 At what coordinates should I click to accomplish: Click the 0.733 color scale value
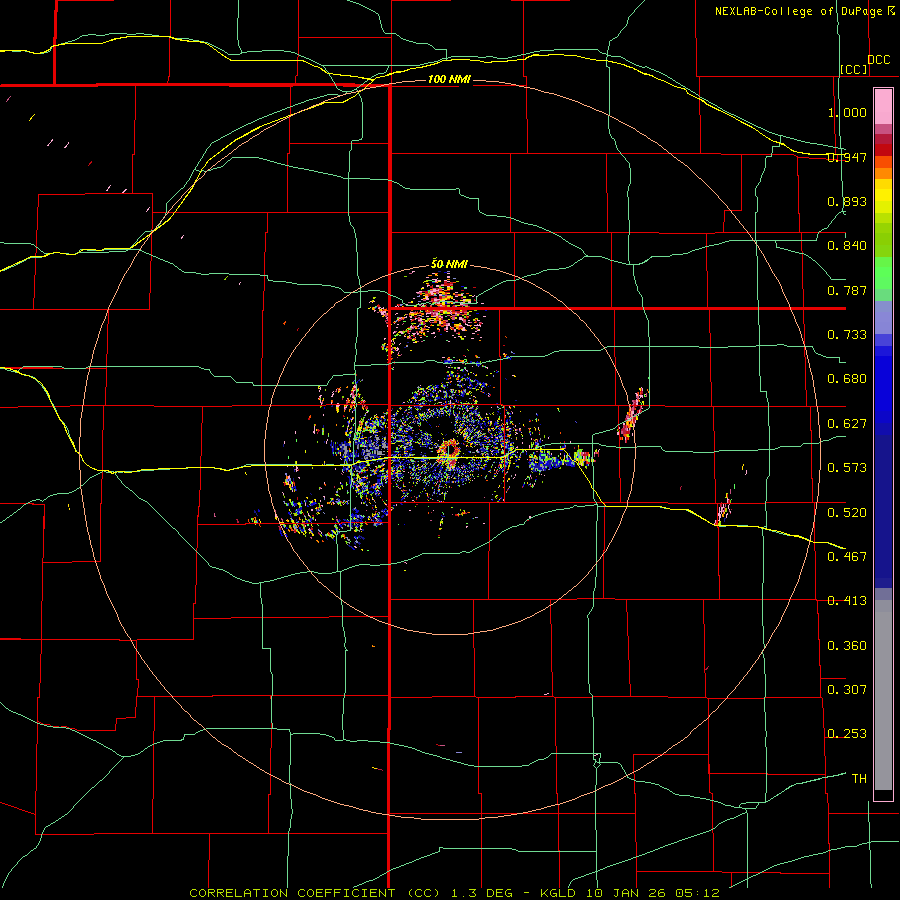tap(847, 335)
